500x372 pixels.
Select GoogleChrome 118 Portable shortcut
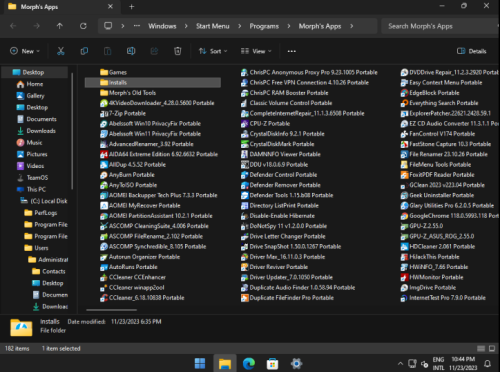click(450, 216)
